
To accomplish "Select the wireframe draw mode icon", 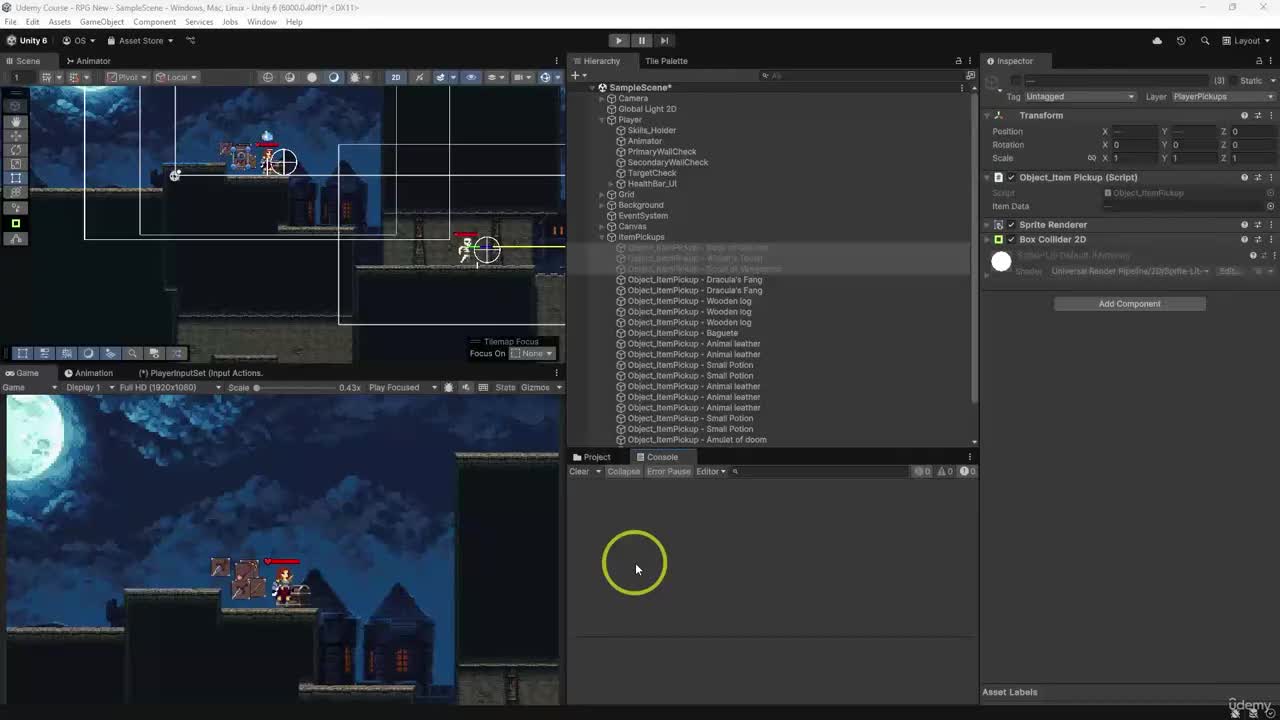I will pyautogui.click(x=268, y=77).
